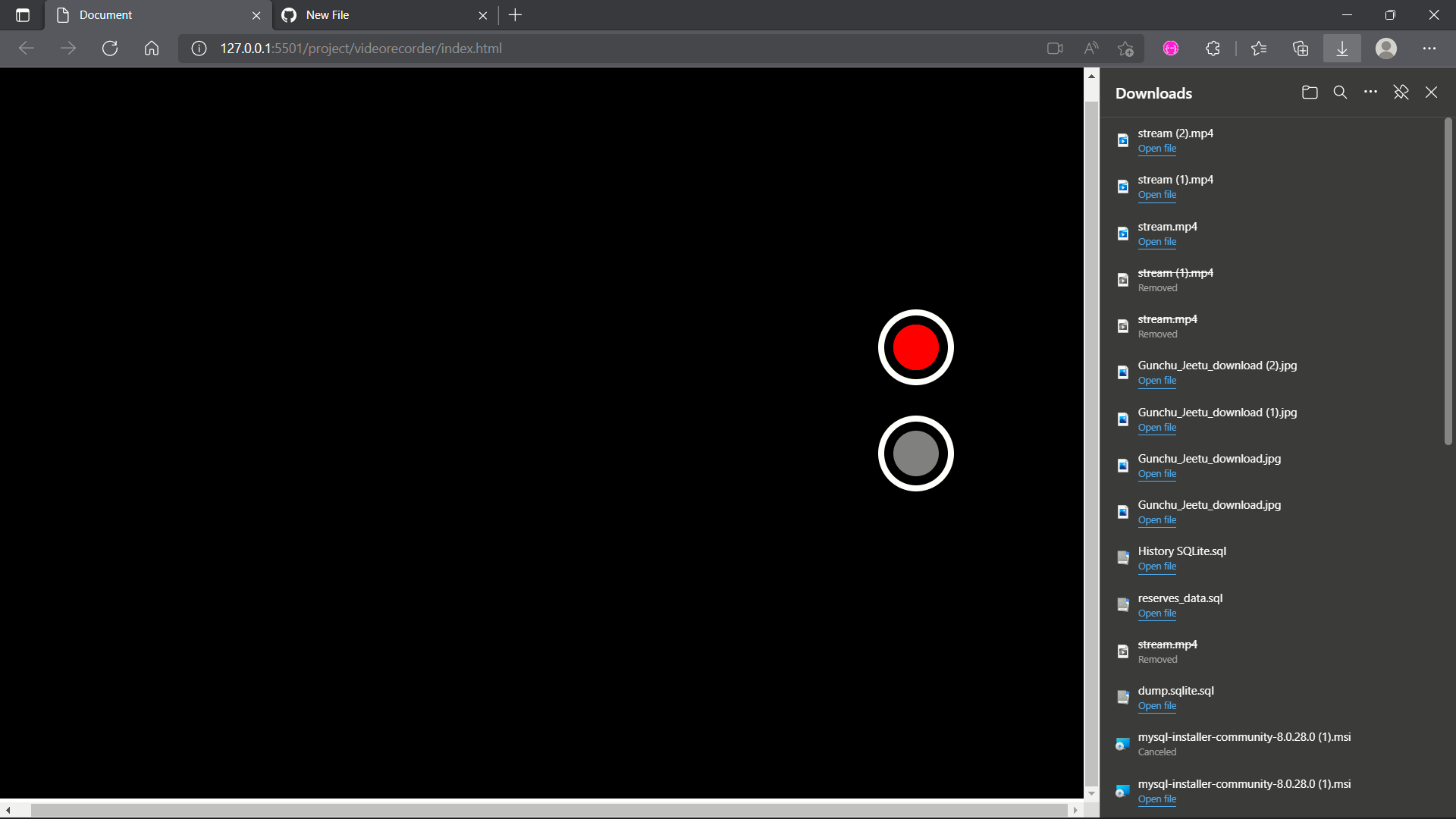This screenshot has width=1456, height=819.
Task: Click page vertical scrollbar up arrow
Action: pyautogui.click(x=1091, y=76)
